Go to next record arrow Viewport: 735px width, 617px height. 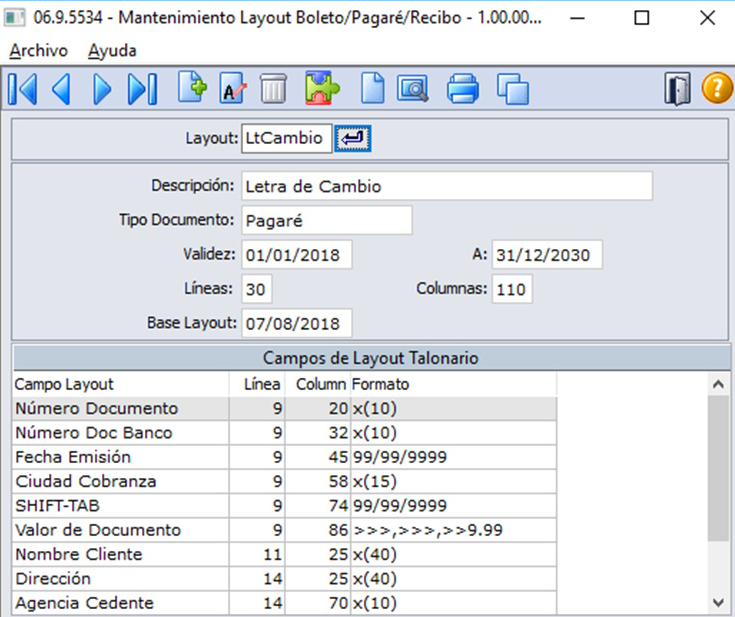click(x=102, y=89)
